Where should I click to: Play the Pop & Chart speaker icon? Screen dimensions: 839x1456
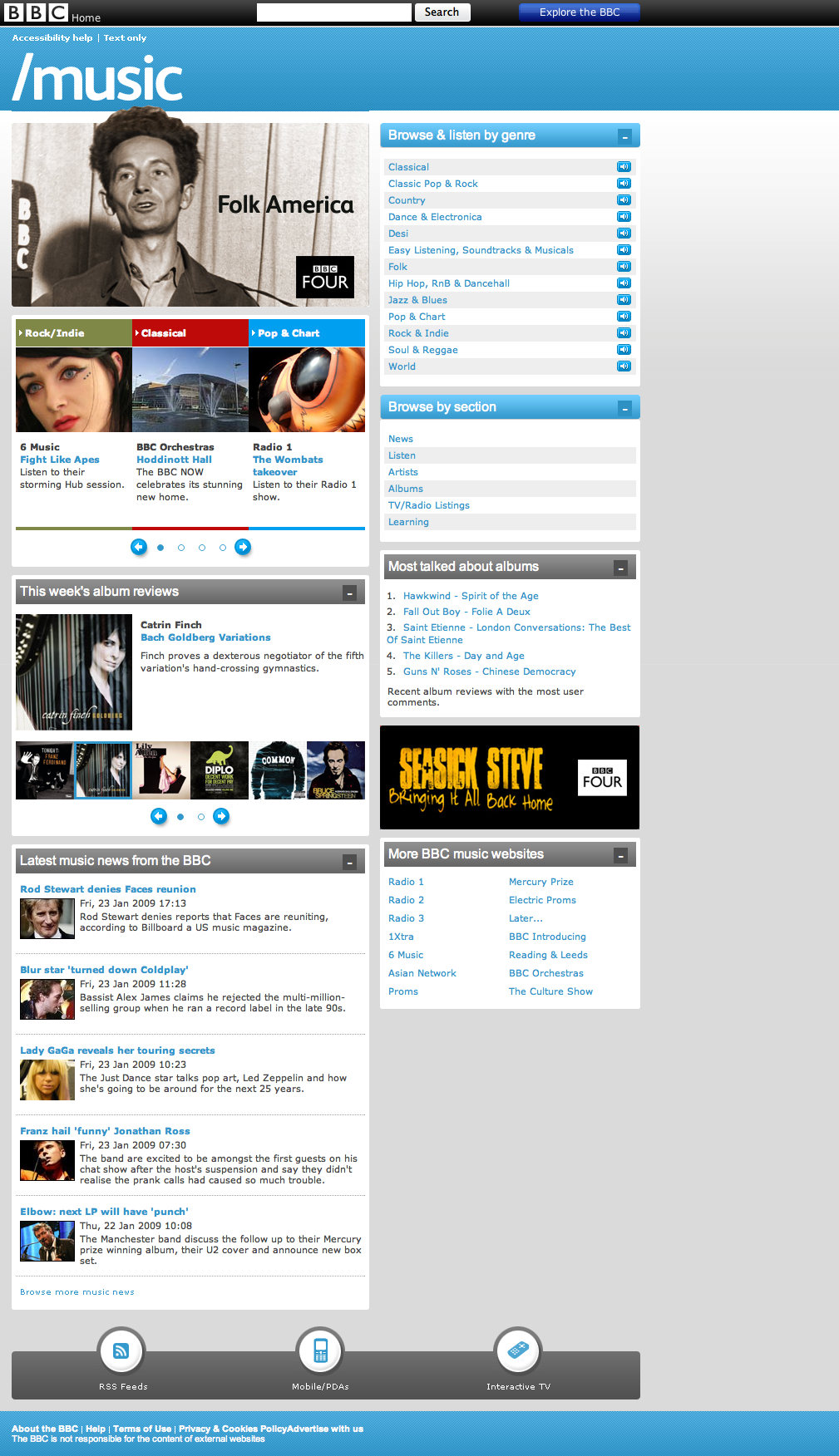624,317
